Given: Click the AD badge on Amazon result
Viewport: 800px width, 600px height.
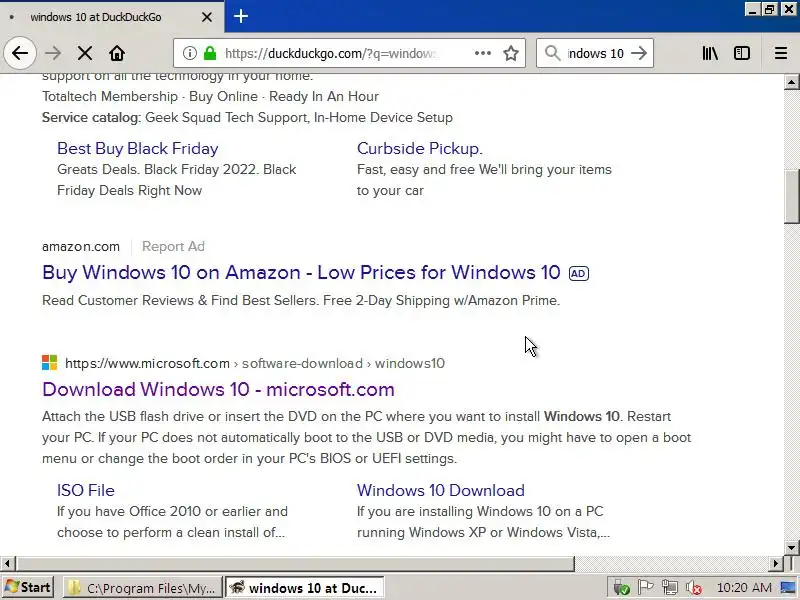Looking at the screenshot, I should [579, 273].
